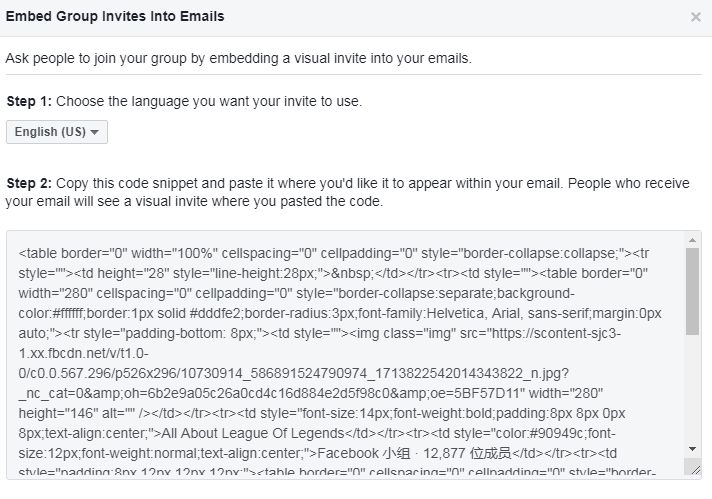Image resolution: width=712 pixels, height=499 pixels.
Task: Click the scrollbar thumb of the code snippet
Action: (692, 291)
